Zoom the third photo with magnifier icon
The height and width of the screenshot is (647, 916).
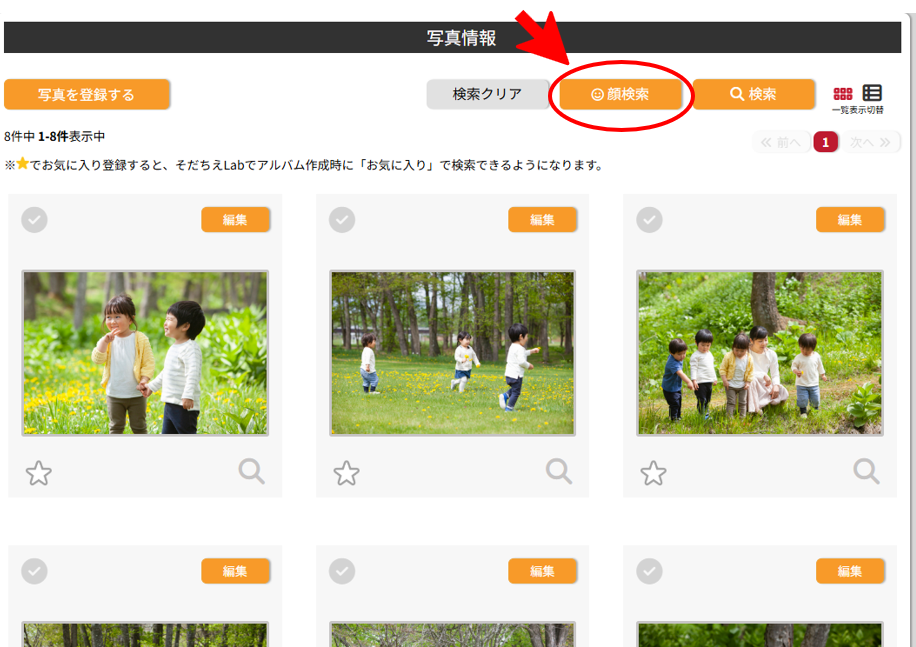[x=866, y=472]
